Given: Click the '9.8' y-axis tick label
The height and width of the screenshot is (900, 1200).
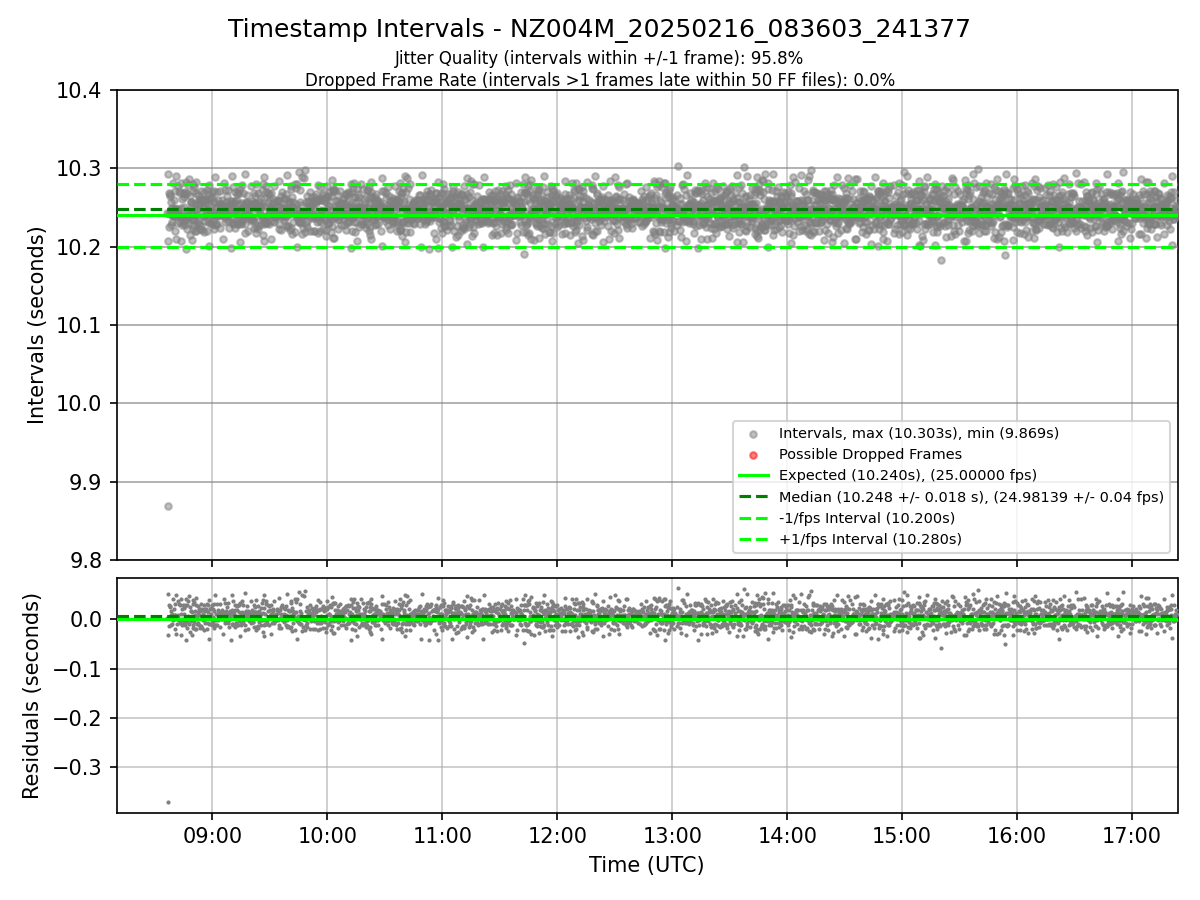Looking at the screenshot, I should coord(88,560).
